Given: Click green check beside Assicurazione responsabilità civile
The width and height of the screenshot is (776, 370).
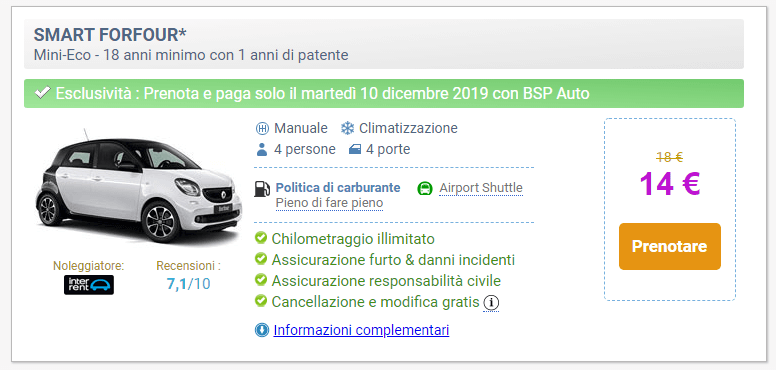Looking at the screenshot, I should point(261,280).
